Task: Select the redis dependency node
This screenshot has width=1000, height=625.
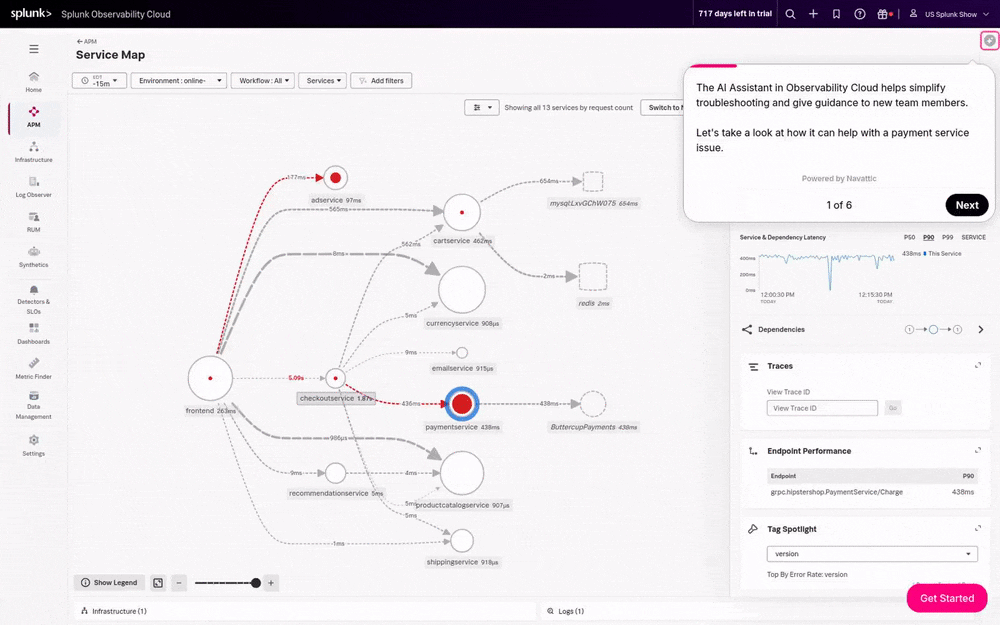Action: [x=592, y=276]
